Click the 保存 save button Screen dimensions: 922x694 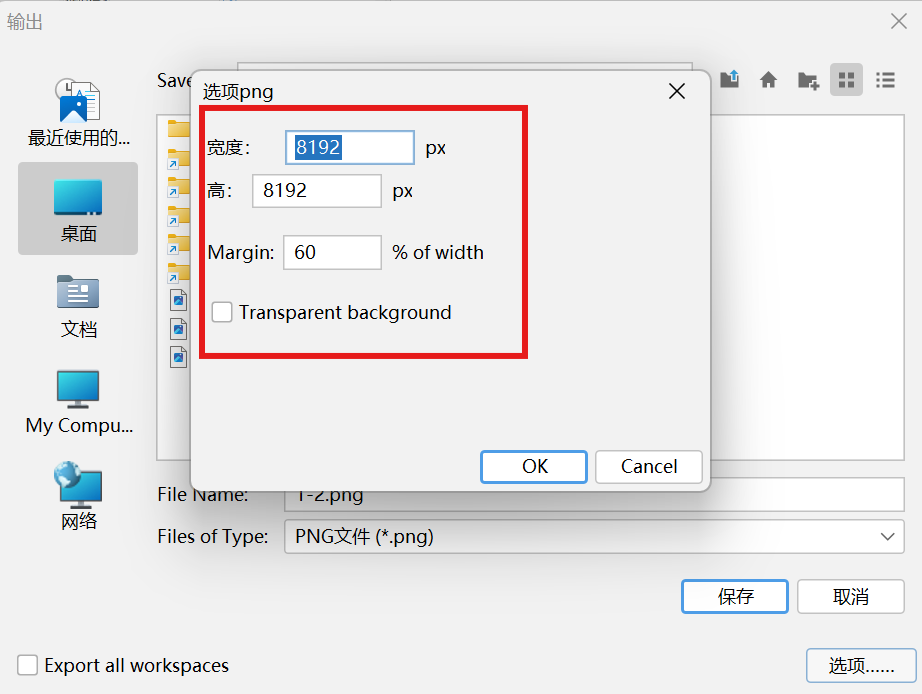pos(735,596)
